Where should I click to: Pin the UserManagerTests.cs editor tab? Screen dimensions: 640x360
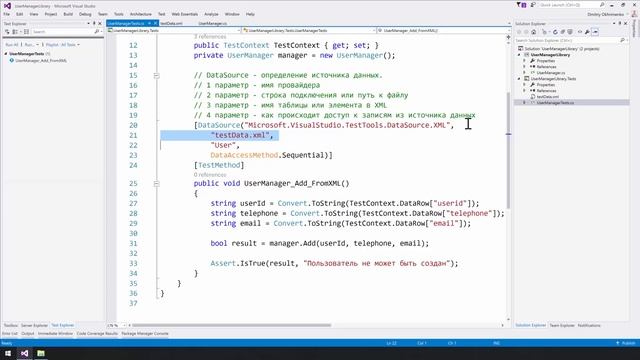click(x=149, y=23)
